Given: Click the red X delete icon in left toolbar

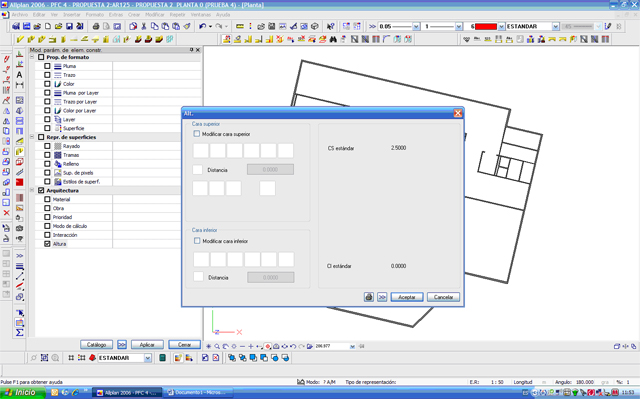Looking at the screenshot, I should [x=6, y=213].
